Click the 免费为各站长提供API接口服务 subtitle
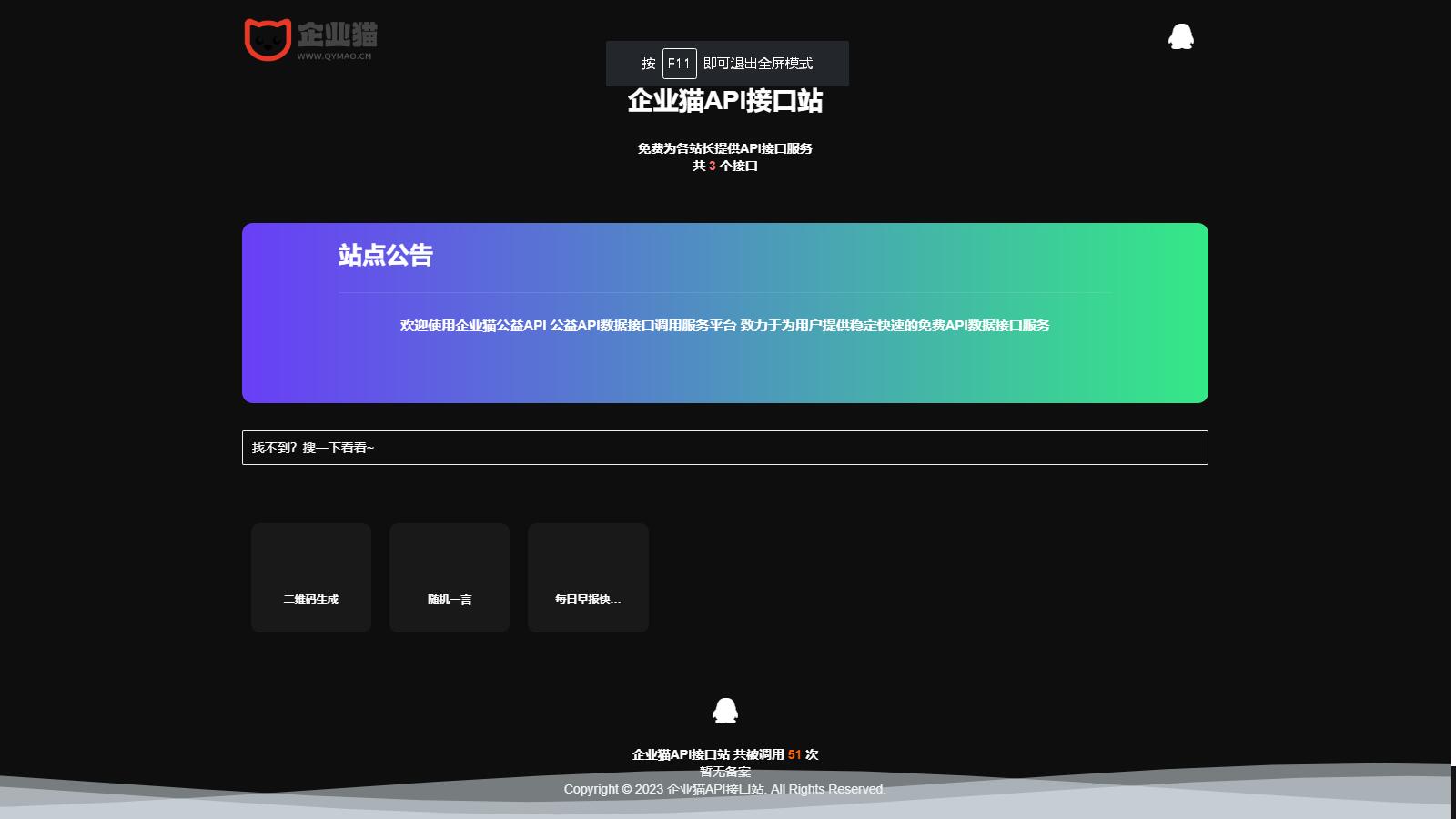1456x819 pixels. tap(724, 147)
